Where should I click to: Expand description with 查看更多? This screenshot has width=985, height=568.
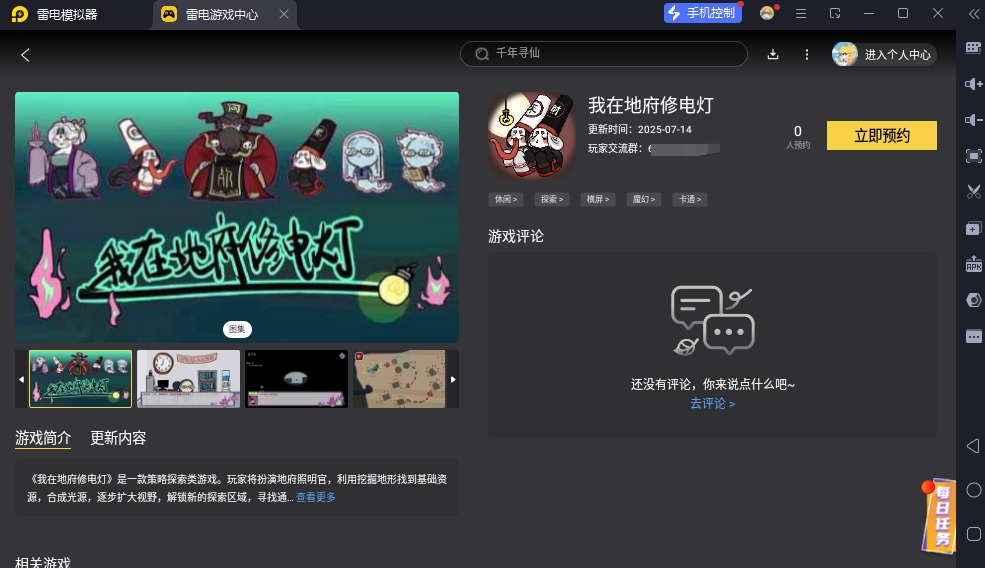click(x=315, y=497)
